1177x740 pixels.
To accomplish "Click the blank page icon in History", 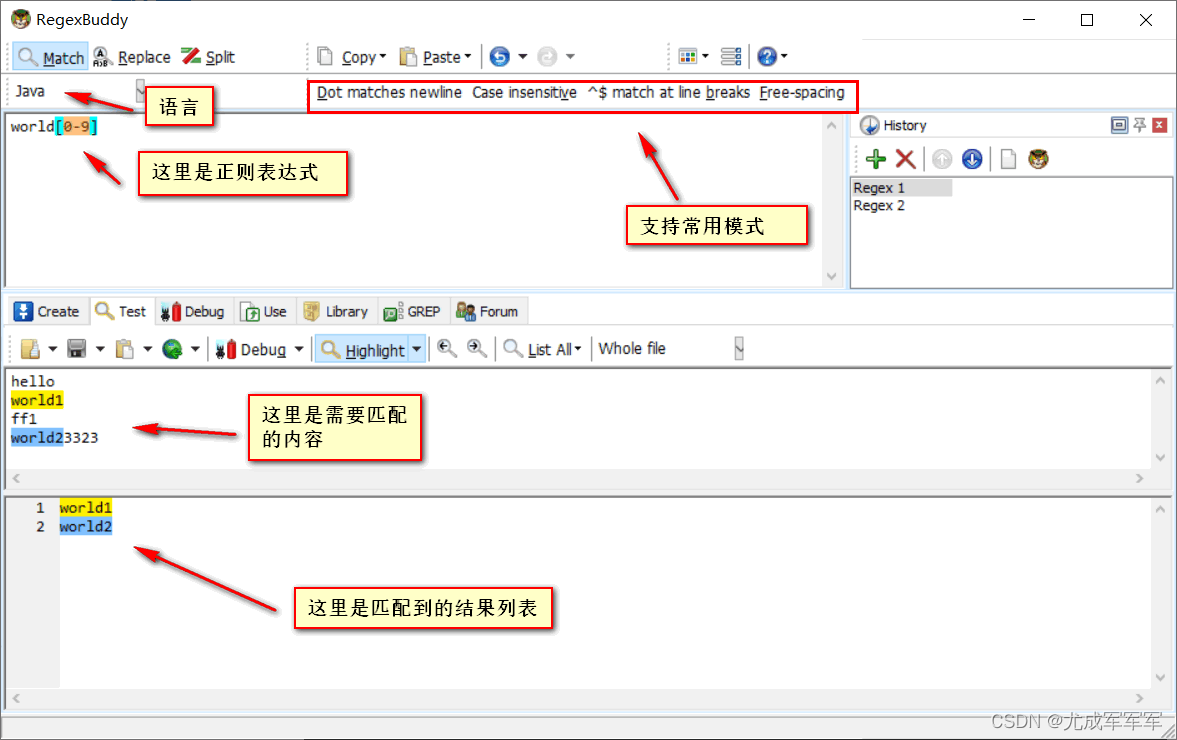I will coord(1008,159).
